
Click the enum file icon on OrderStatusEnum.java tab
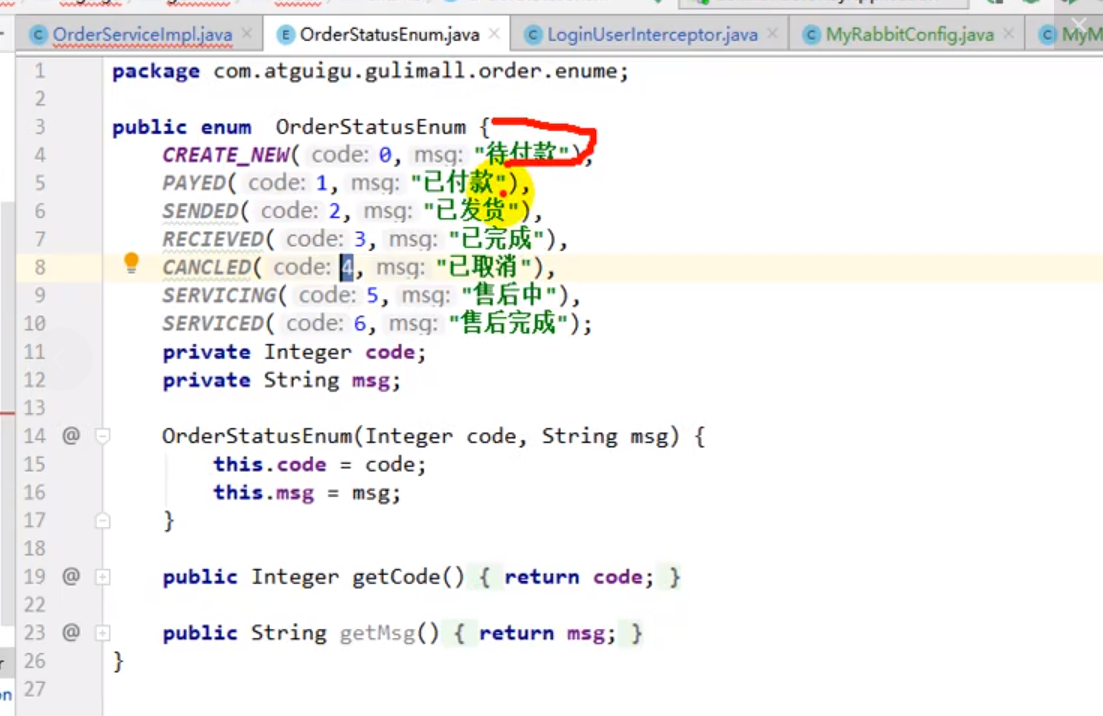[286, 35]
